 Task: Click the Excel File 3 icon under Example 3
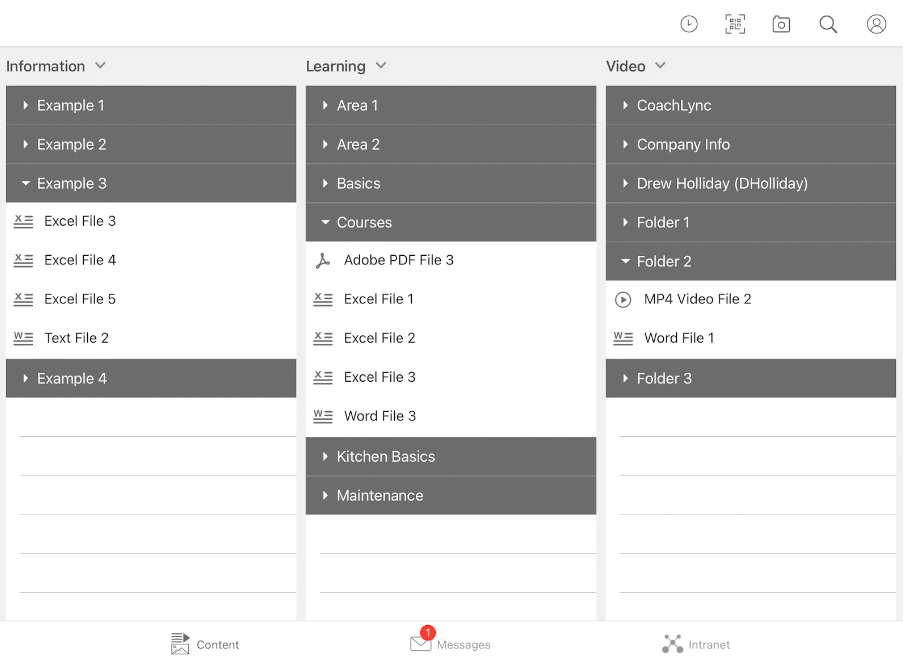(x=24, y=221)
